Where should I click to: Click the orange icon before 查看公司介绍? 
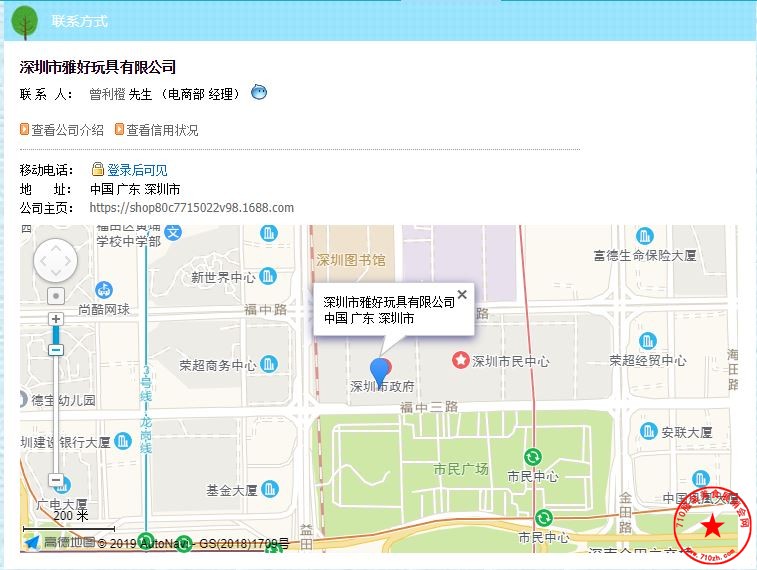(24, 129)
